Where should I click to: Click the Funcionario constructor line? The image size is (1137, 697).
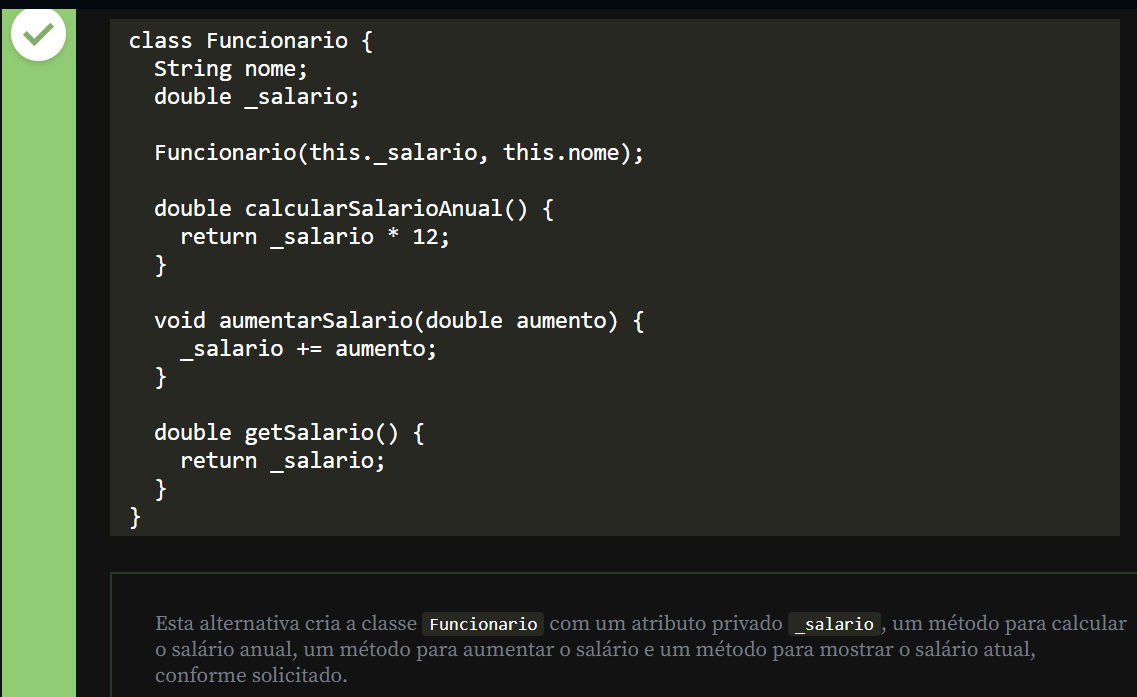(399, 153)
